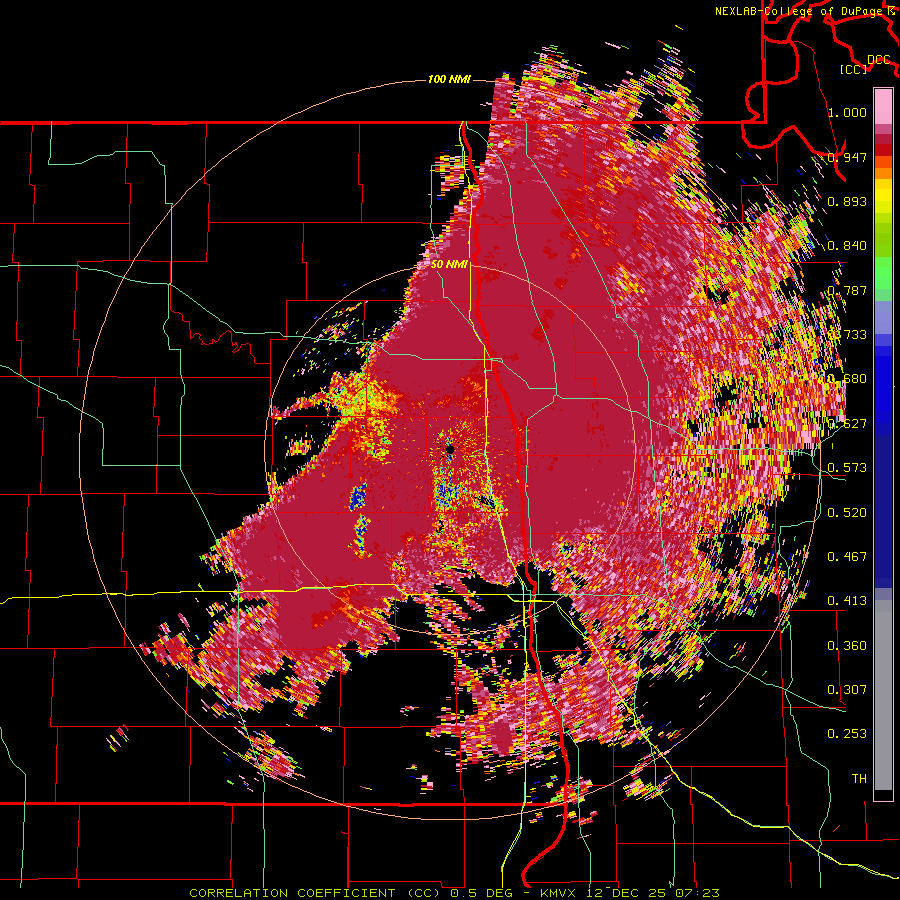Click the TH threshold label on the scale
900x900 pixels.
pos(859,779)
